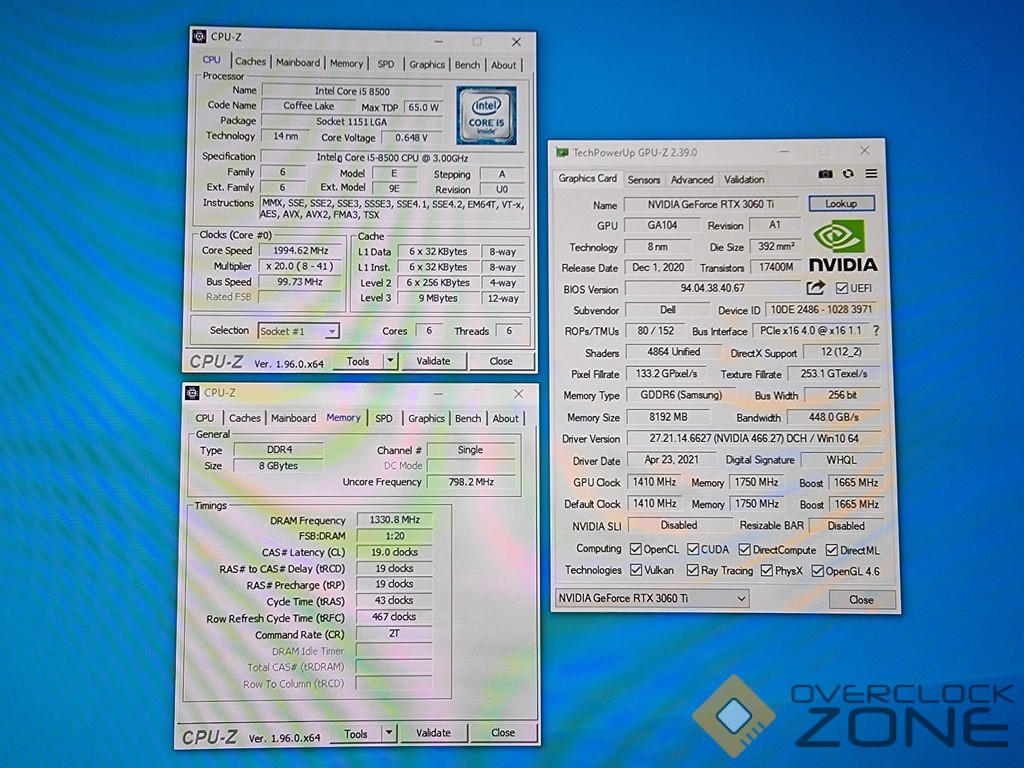Click the Bus Interface question mark icon
This screenshot has height=768, width=1024.
pos(876,330)
